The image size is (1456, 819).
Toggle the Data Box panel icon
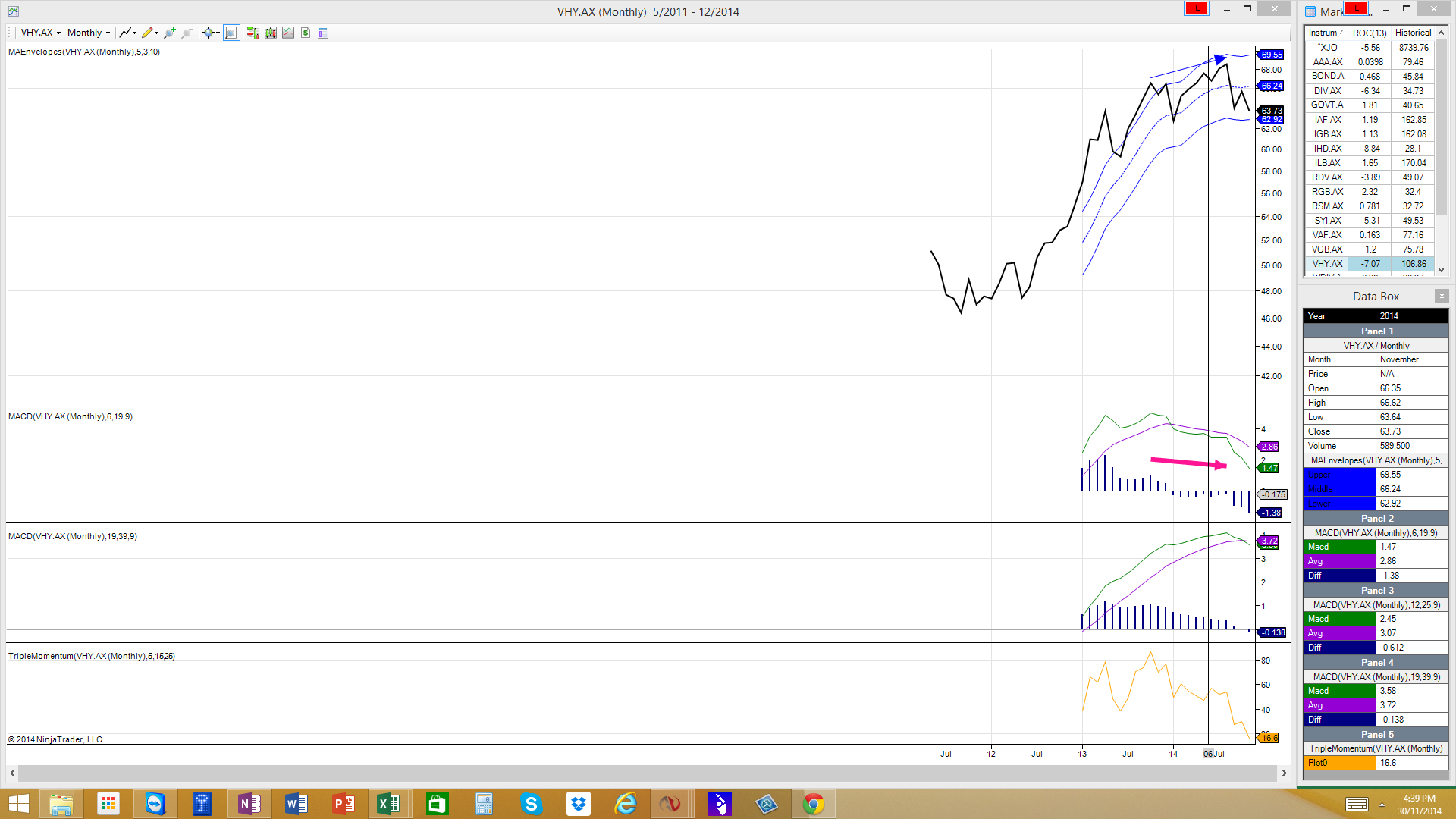(x=323, y=33)
